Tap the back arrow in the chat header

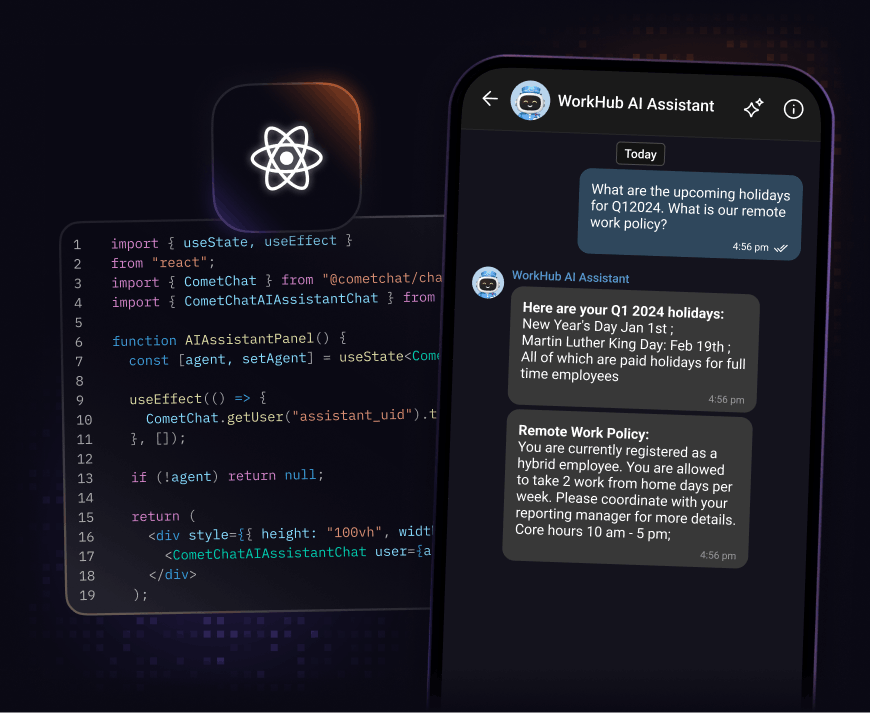489,99
